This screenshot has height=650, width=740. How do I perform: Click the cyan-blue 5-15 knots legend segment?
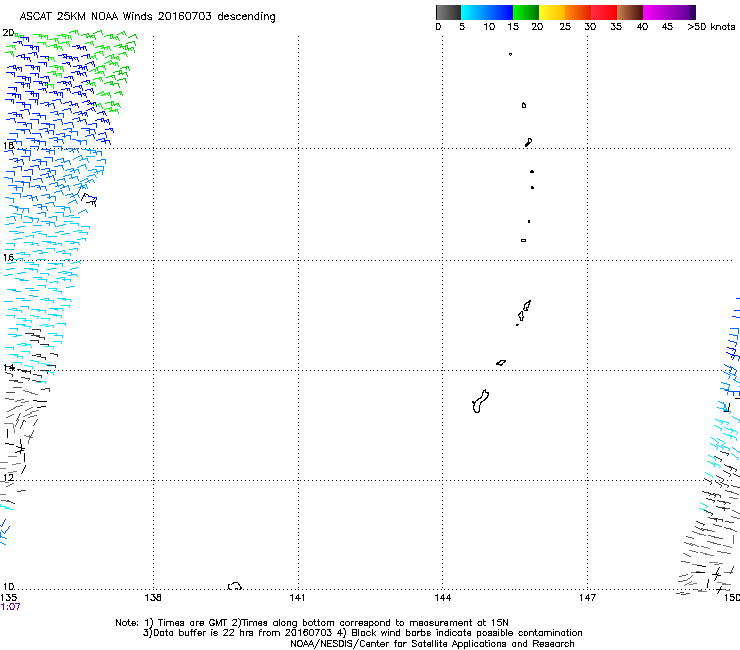[487, 12]
